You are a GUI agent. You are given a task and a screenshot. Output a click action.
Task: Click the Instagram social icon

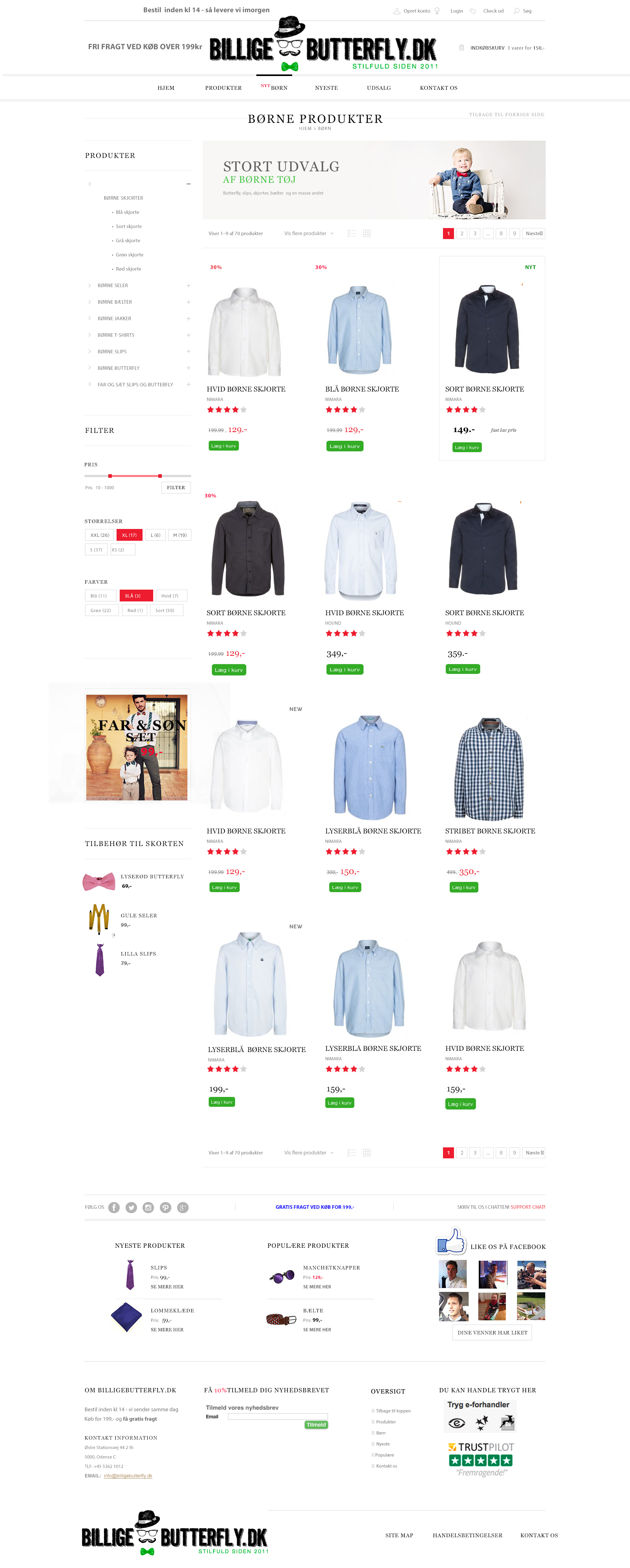(x=148, y=1207)
